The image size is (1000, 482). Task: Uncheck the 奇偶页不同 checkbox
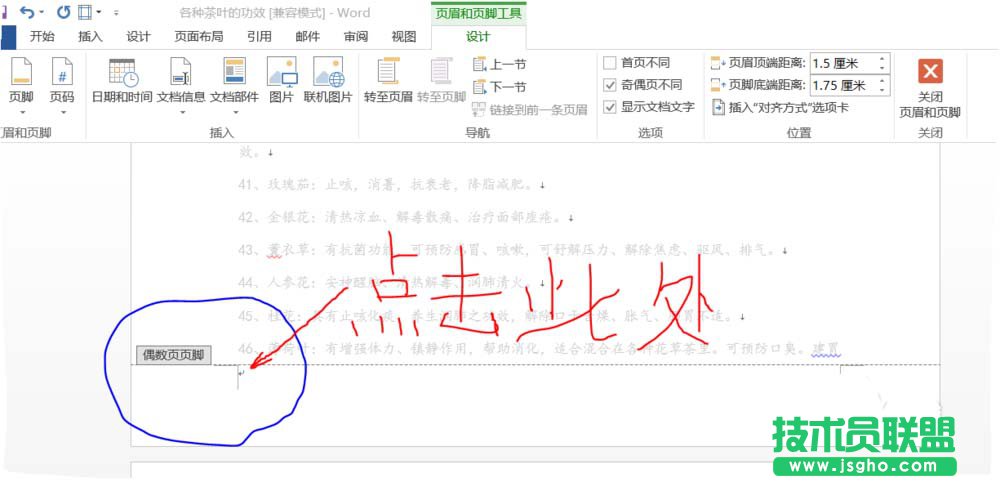610,85
